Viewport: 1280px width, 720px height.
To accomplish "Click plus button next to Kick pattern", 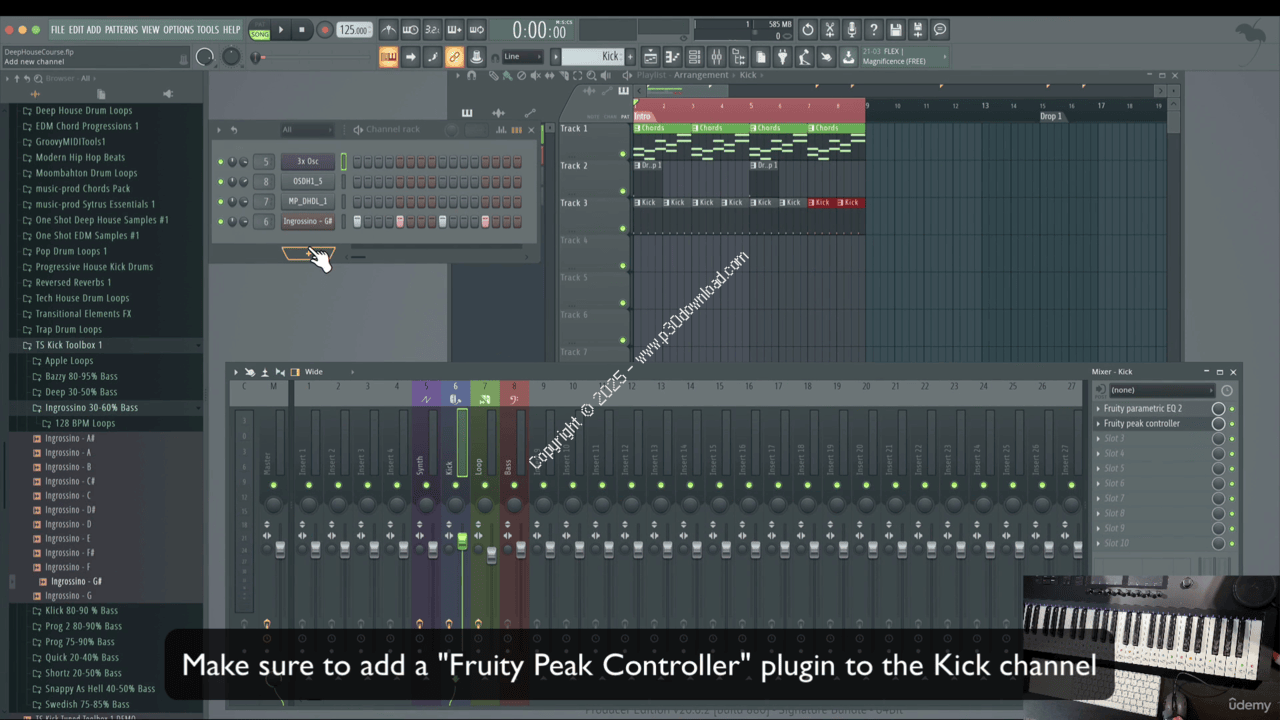I will tap(630, 57).
